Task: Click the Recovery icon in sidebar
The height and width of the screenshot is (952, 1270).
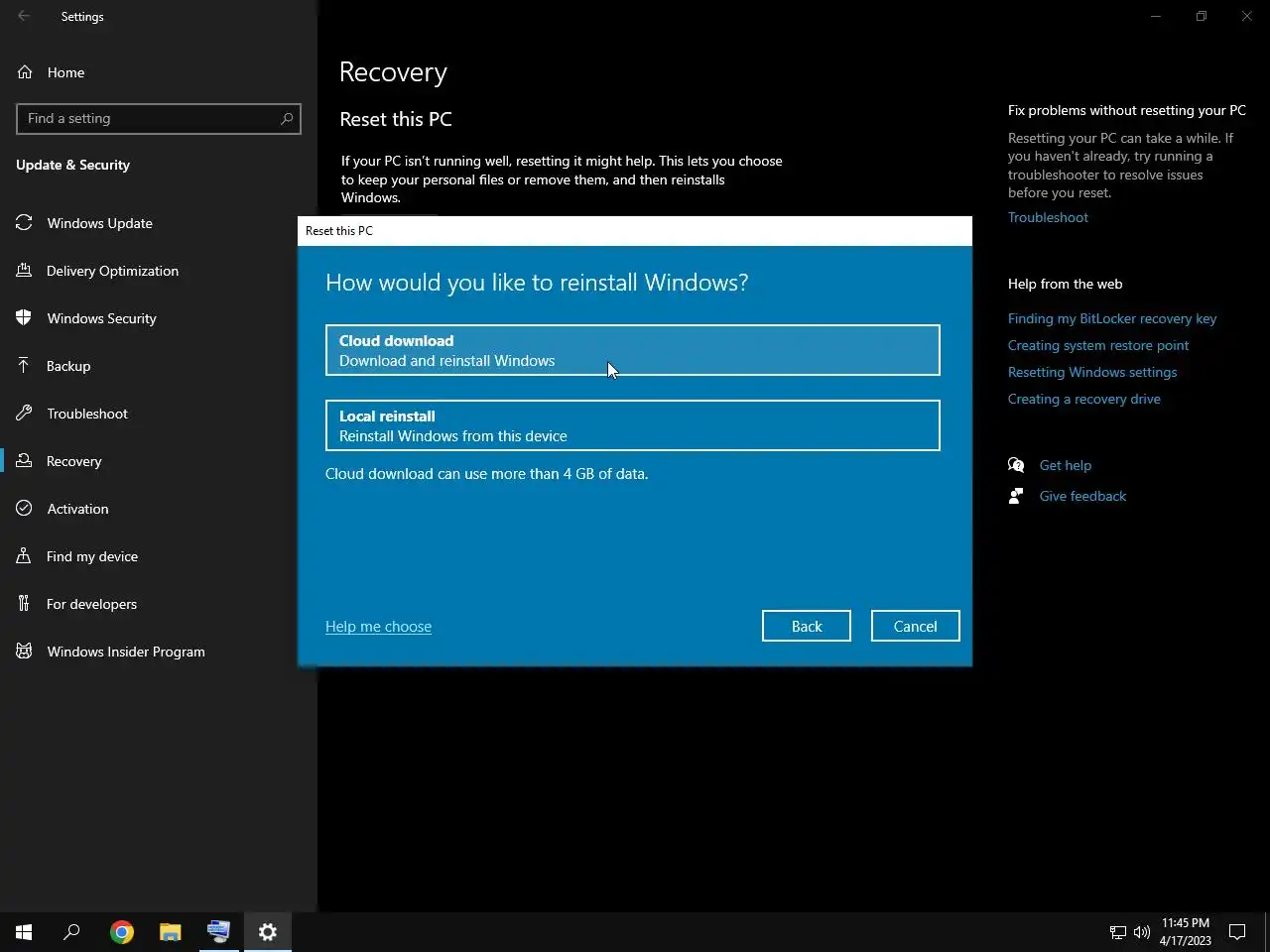Action: (24, 461)
